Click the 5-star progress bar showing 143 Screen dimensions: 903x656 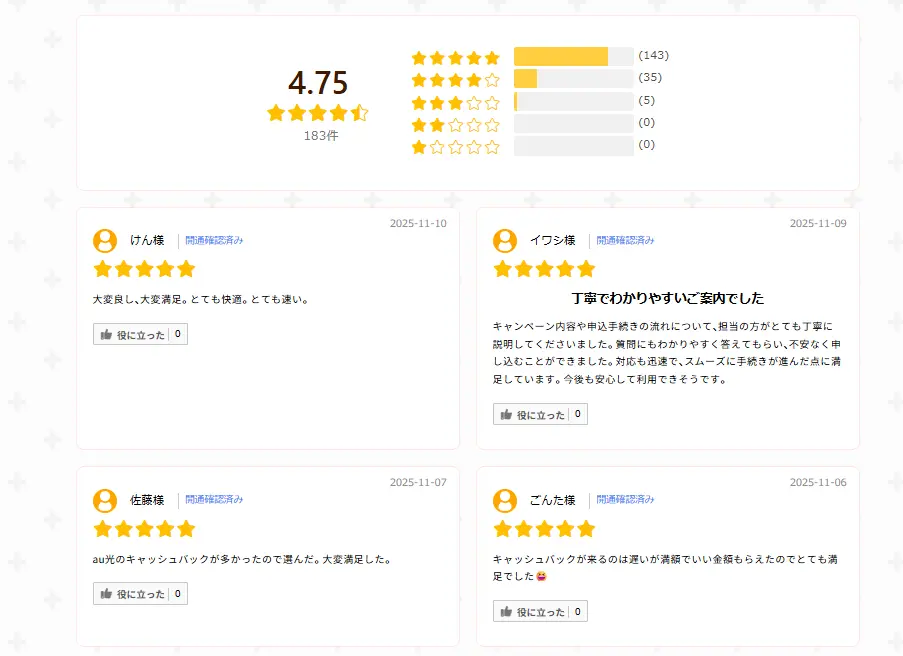pyautogui.click(x=573, y=56)
